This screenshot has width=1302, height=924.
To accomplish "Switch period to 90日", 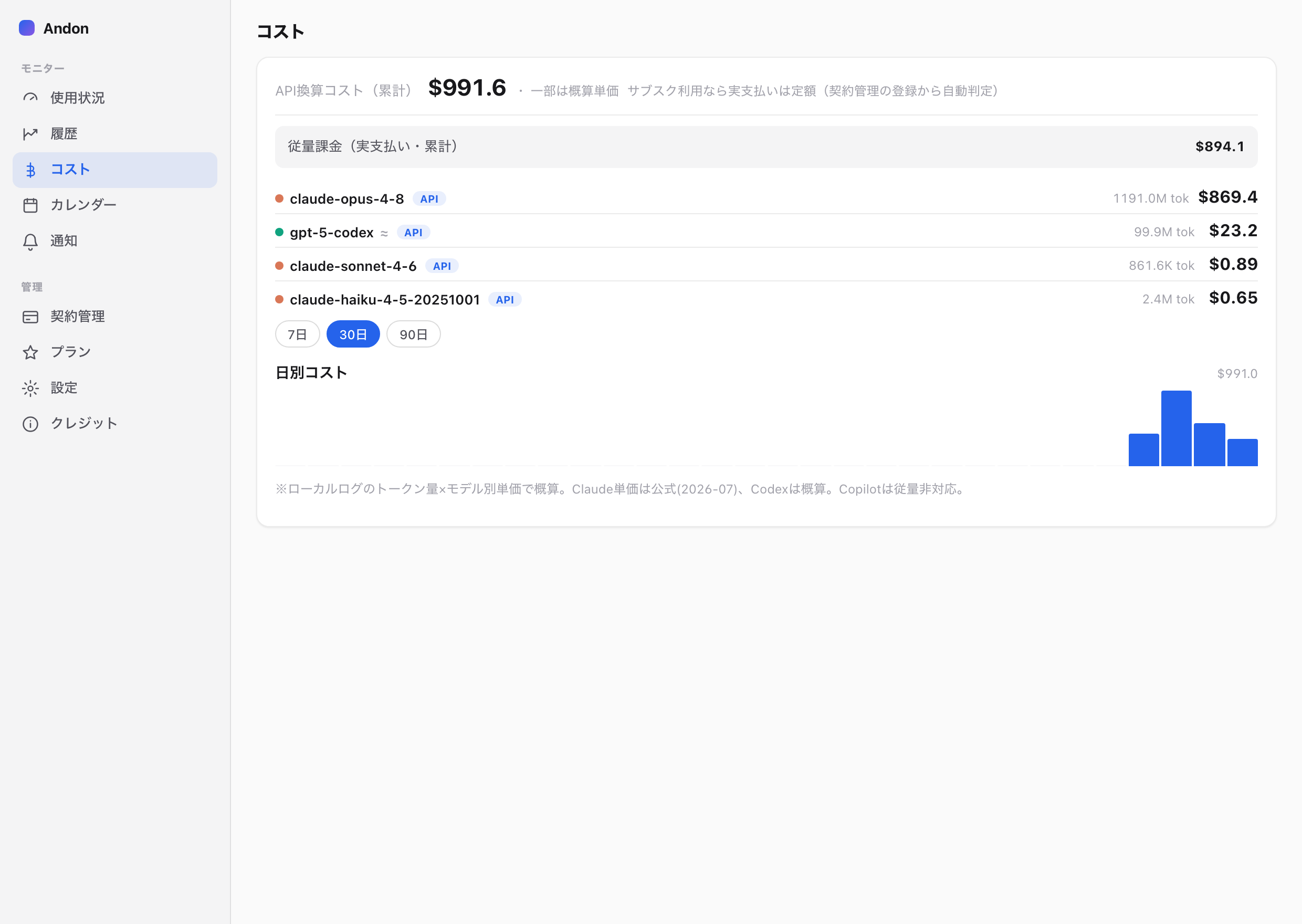I will click(414, 334).
